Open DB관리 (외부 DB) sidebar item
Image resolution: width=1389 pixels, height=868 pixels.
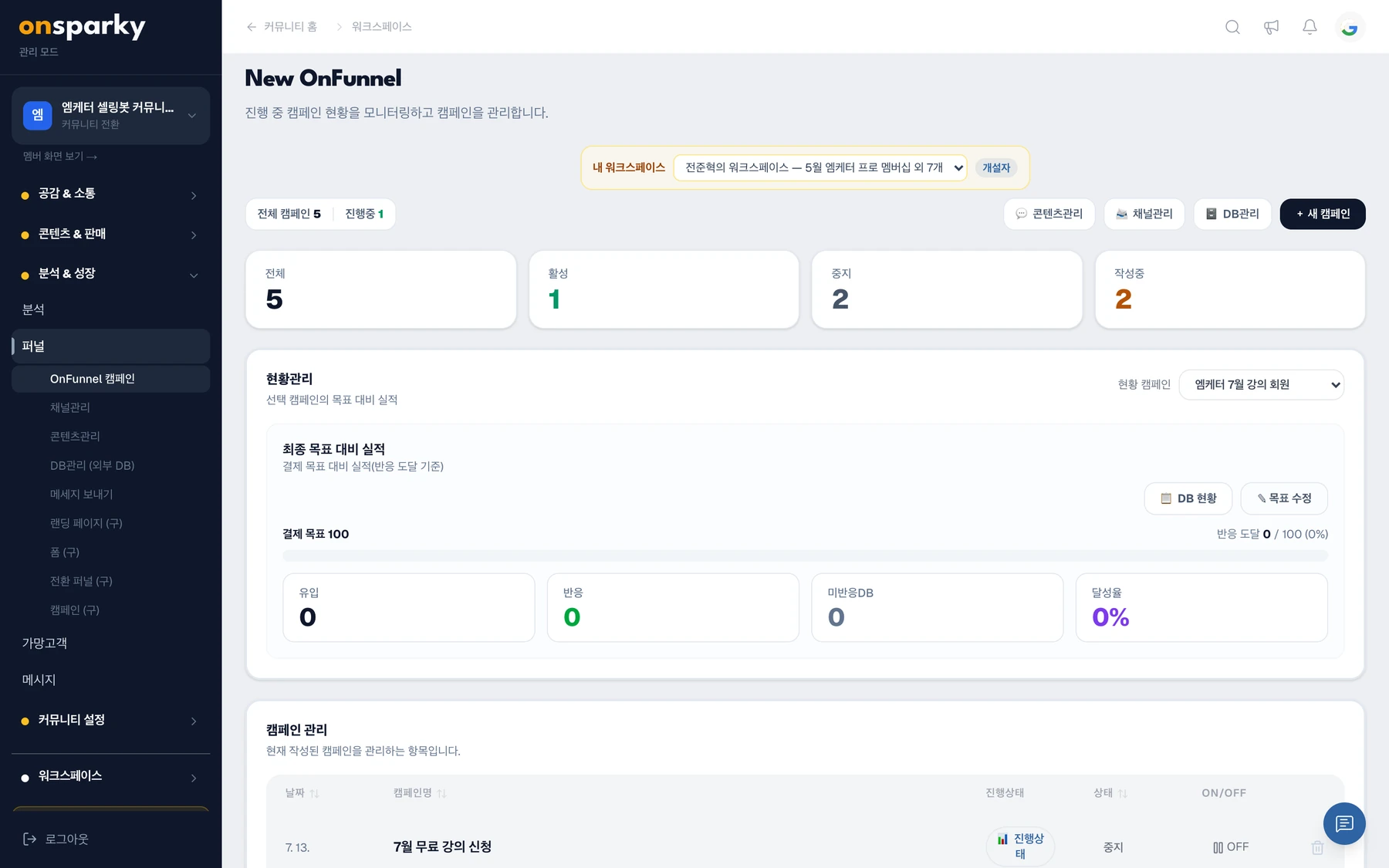pos(110,465)
